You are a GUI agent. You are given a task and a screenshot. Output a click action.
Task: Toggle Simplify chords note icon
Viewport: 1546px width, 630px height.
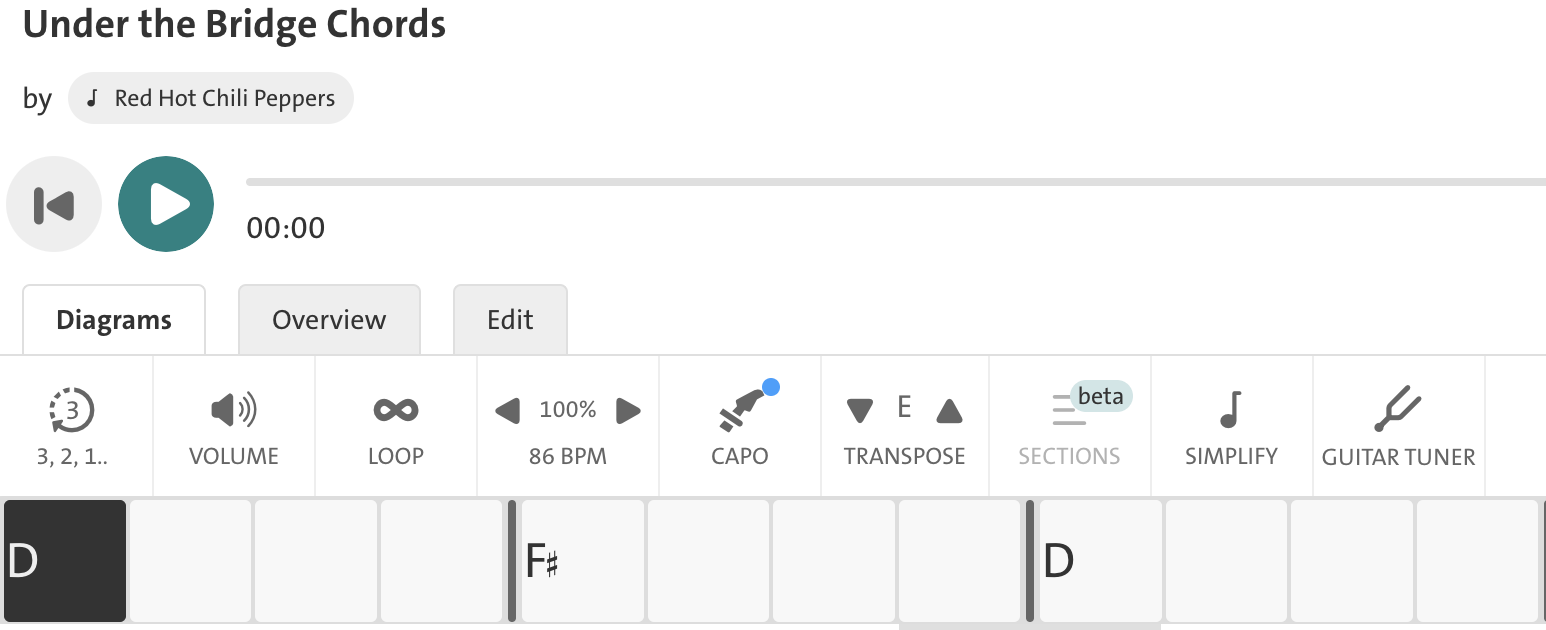(x=1231, y=409)
